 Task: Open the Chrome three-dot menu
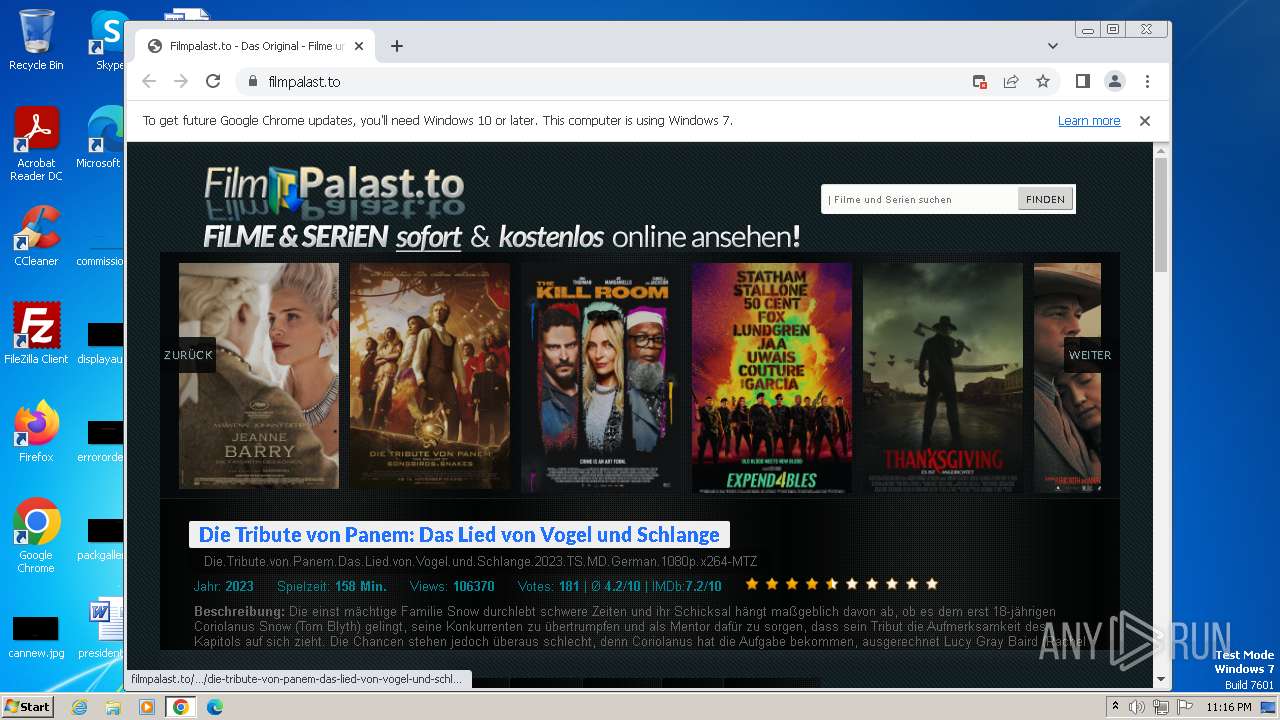point(1147,81)
